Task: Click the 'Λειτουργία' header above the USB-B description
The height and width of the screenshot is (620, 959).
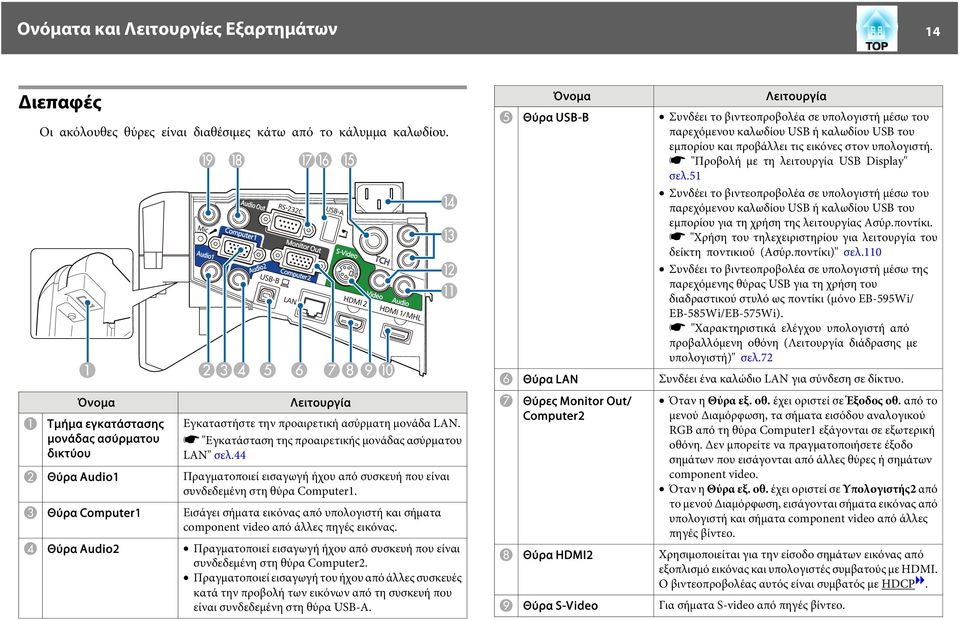Action: pos(796,96)
